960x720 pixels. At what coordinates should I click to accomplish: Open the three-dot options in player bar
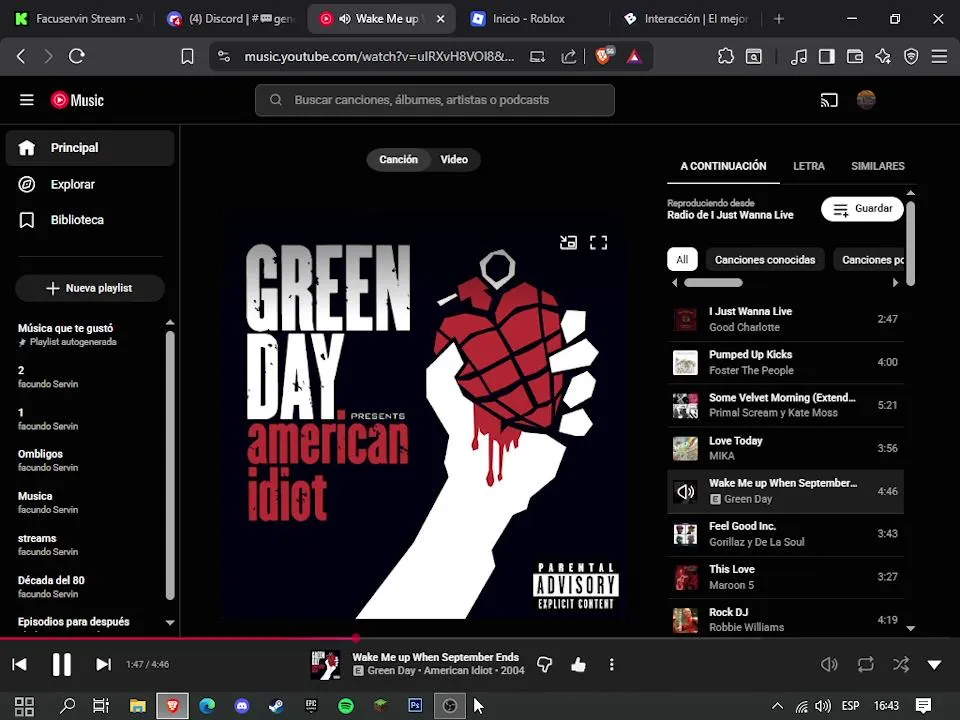tap(611, 664)
